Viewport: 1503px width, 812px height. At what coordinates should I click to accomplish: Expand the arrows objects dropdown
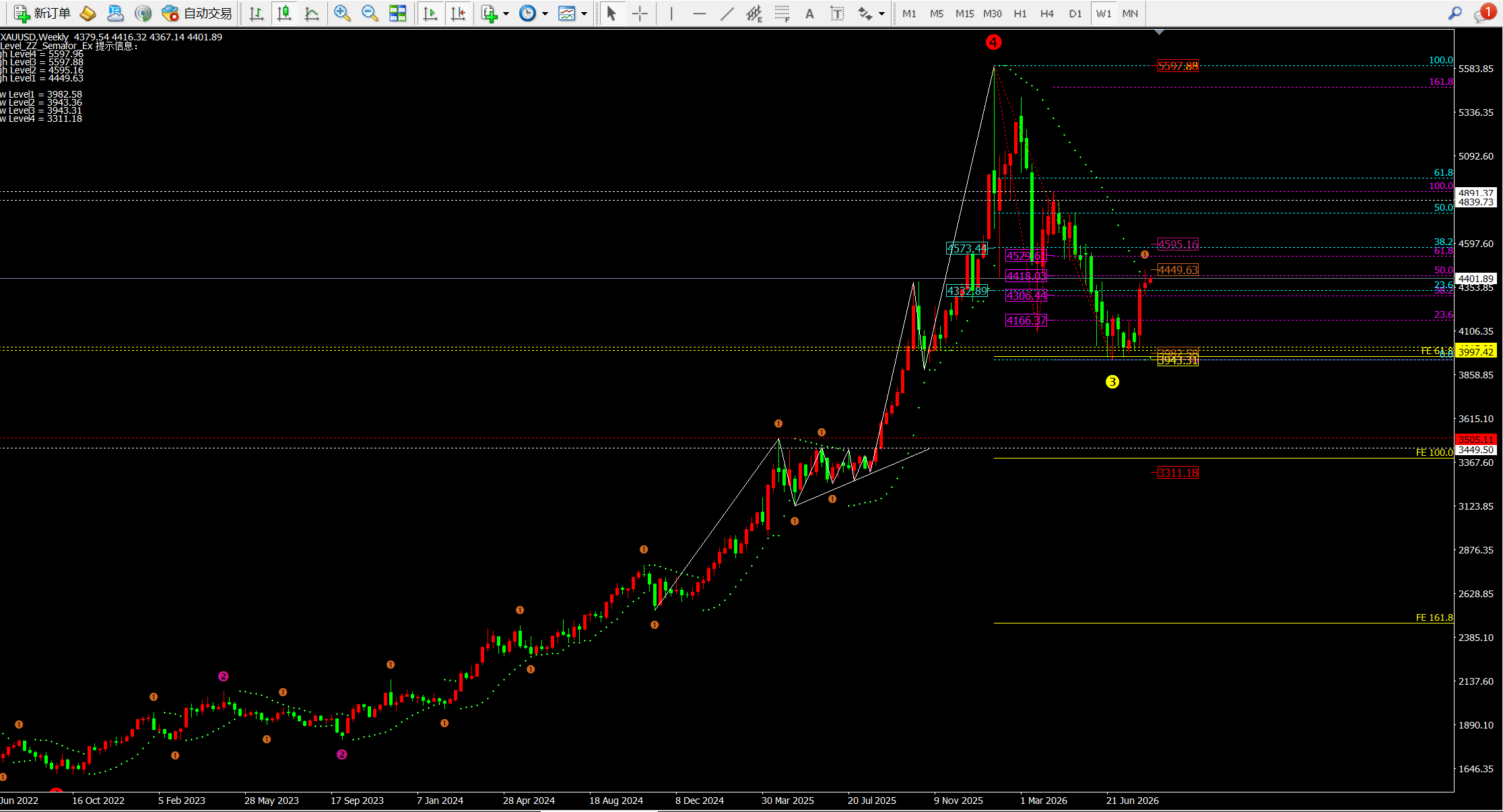pos(881,13)
